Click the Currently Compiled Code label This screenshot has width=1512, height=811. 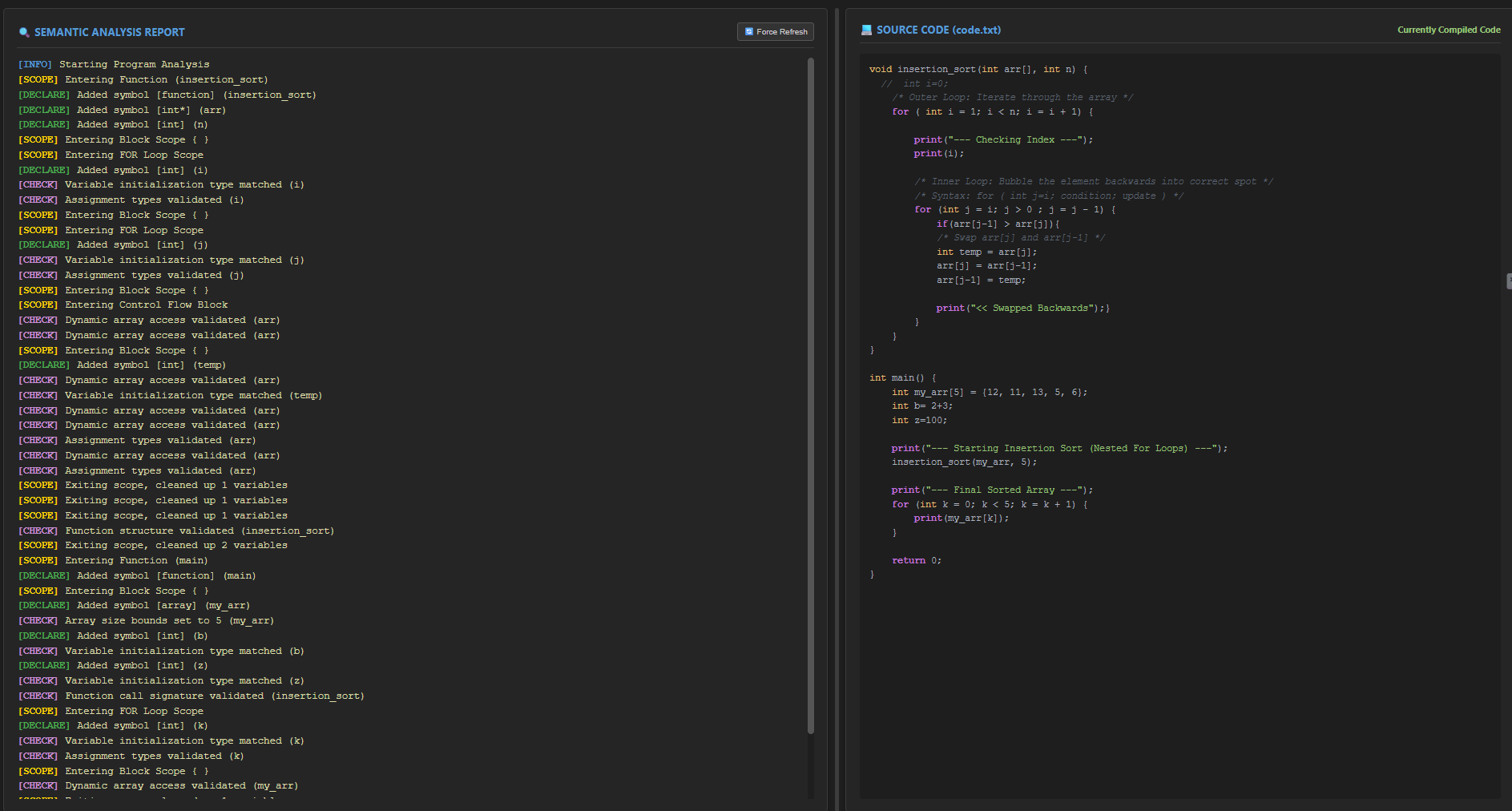(1449, 30)
